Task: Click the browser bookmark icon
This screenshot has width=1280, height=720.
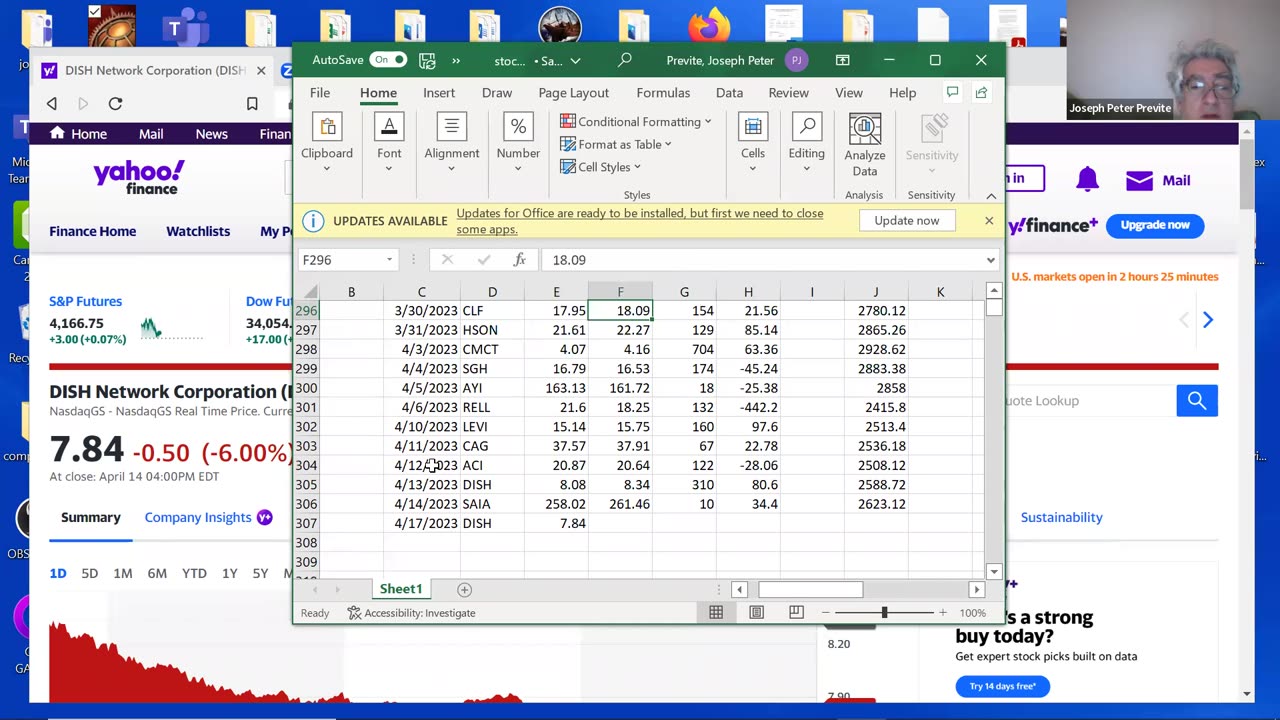Action: click(x=252, y=103)
